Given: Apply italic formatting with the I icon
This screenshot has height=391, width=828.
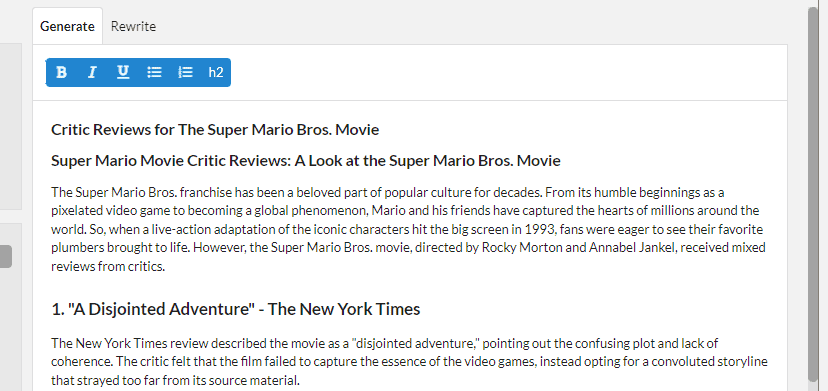Looking at the screenshot, I should [x=92, y=72].
